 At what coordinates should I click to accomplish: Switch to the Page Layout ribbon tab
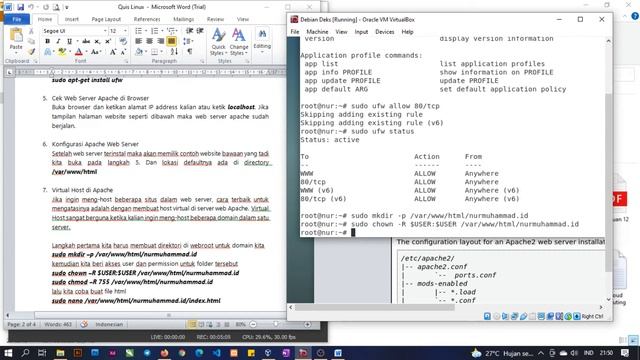click(x=106, y=19)
